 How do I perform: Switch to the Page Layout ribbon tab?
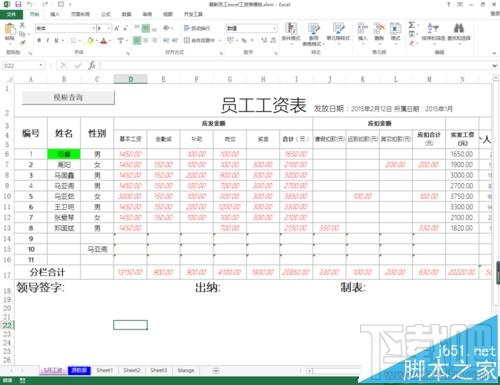tap(80, 14)
